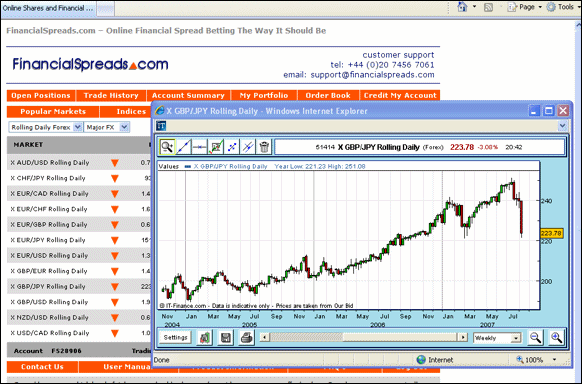Select the chart indicator tool with green check
The image size is (582, 384).
tap(216, 147)
